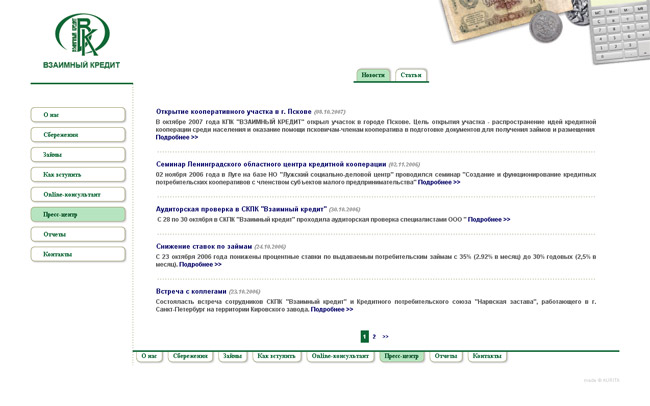Image resolution: width=650 pixels, height=406 pixels.
Task: Click Подробнее for the colleagues meeting news
Action: pos(332,309)
